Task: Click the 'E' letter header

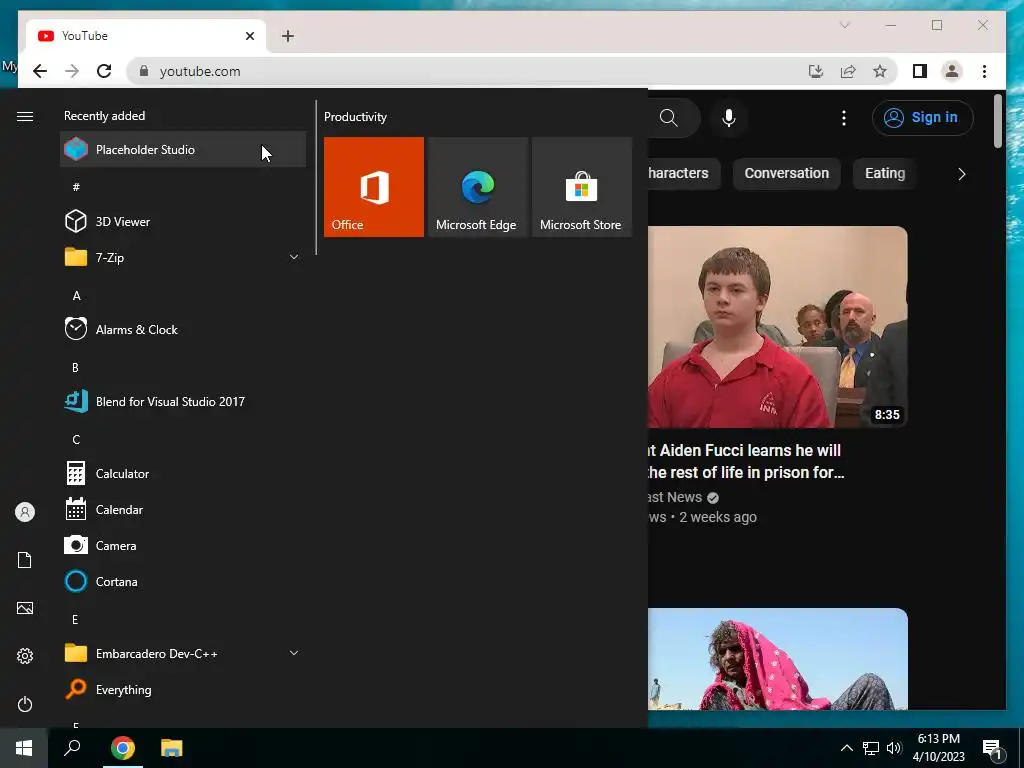Action: coord(75,619)
